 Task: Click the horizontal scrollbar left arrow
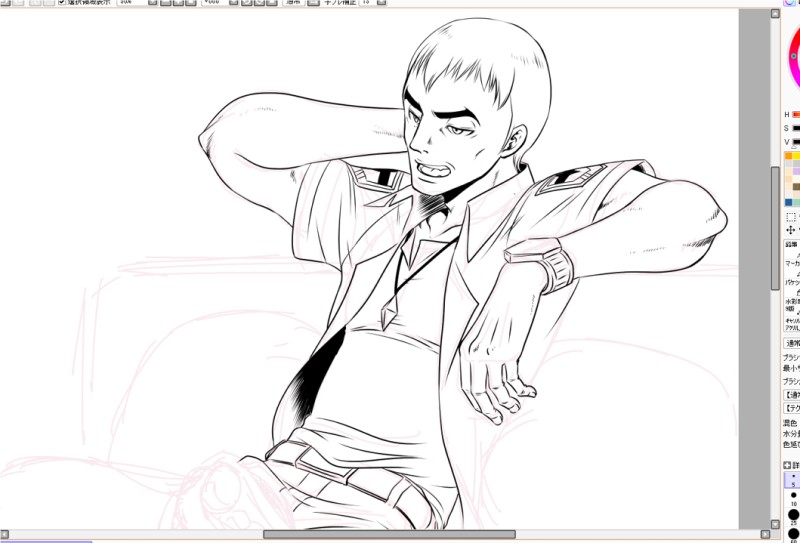tap(5, 534)
